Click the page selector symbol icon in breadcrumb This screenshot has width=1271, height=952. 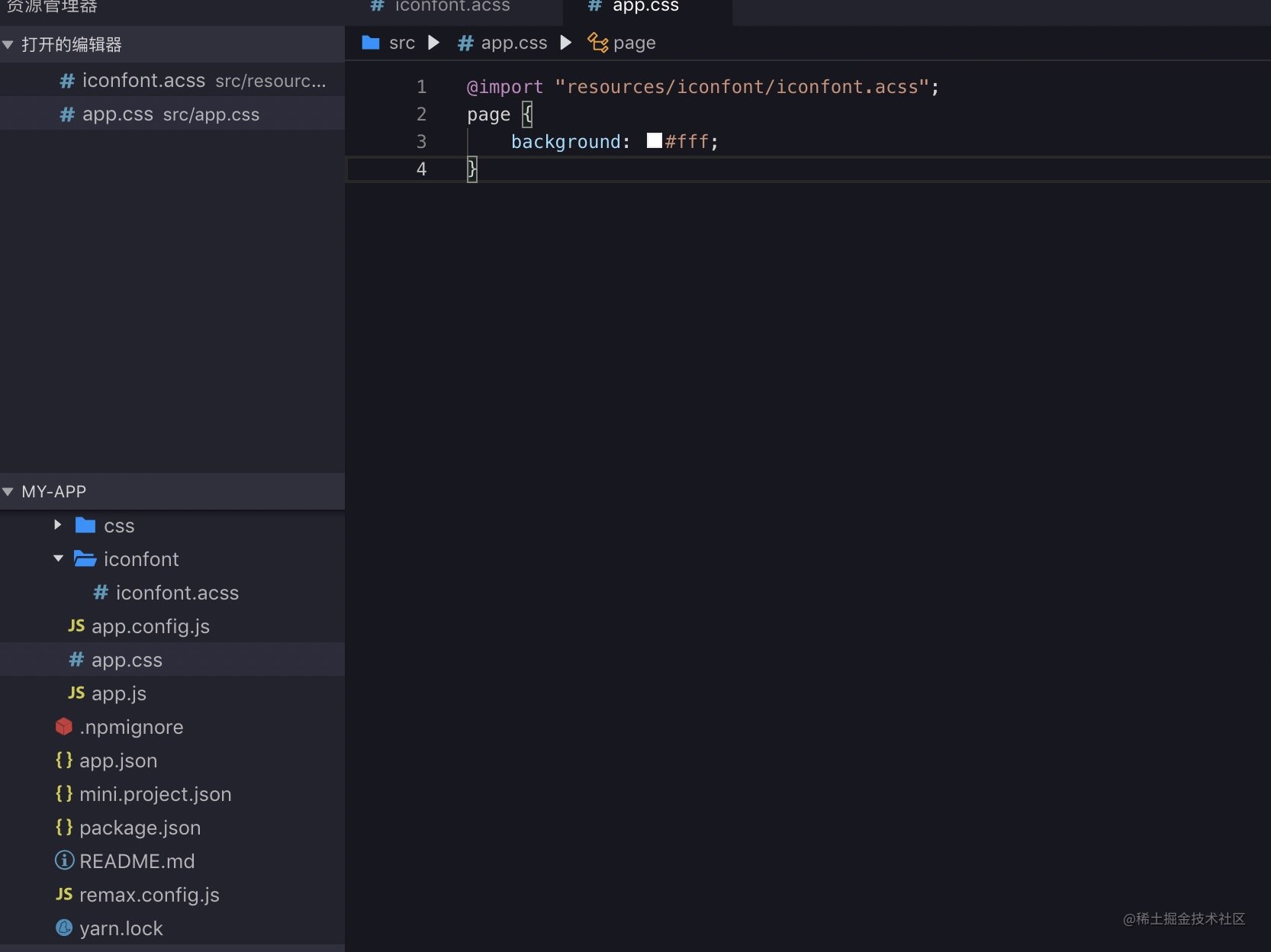coord(598,43)
